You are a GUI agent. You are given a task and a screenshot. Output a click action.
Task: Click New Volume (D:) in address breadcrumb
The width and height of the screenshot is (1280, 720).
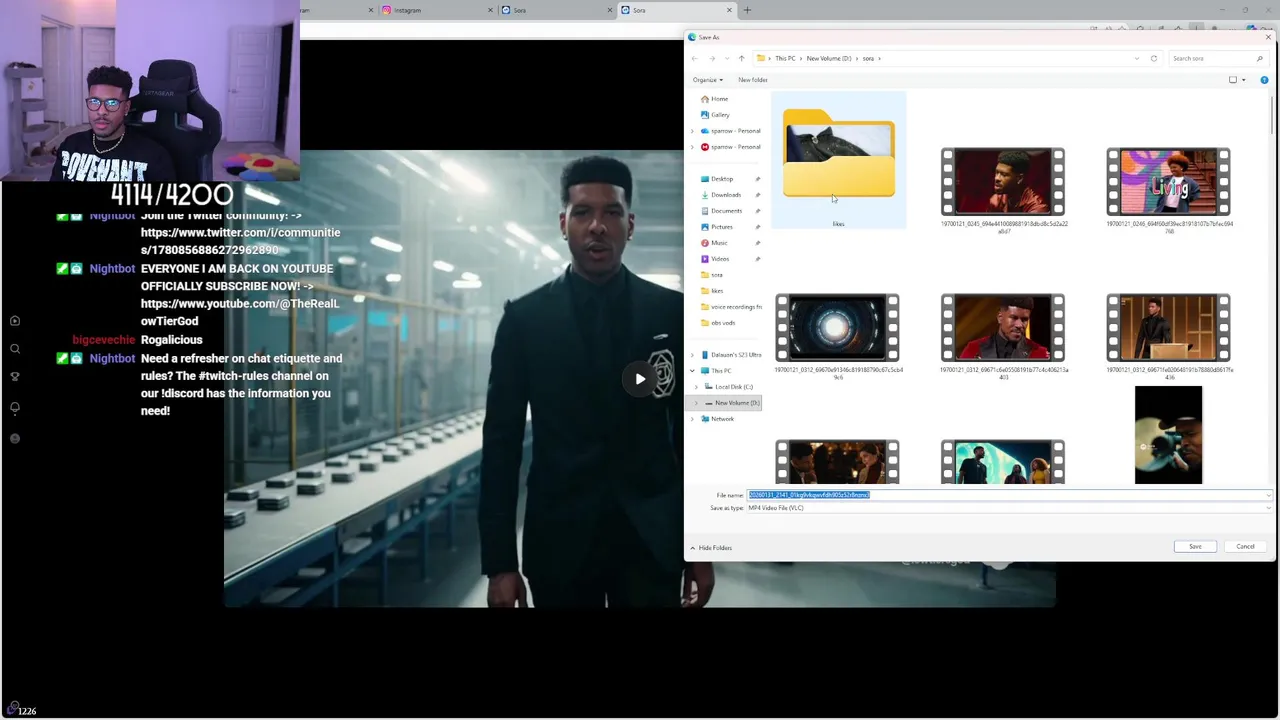coord(829,58)
